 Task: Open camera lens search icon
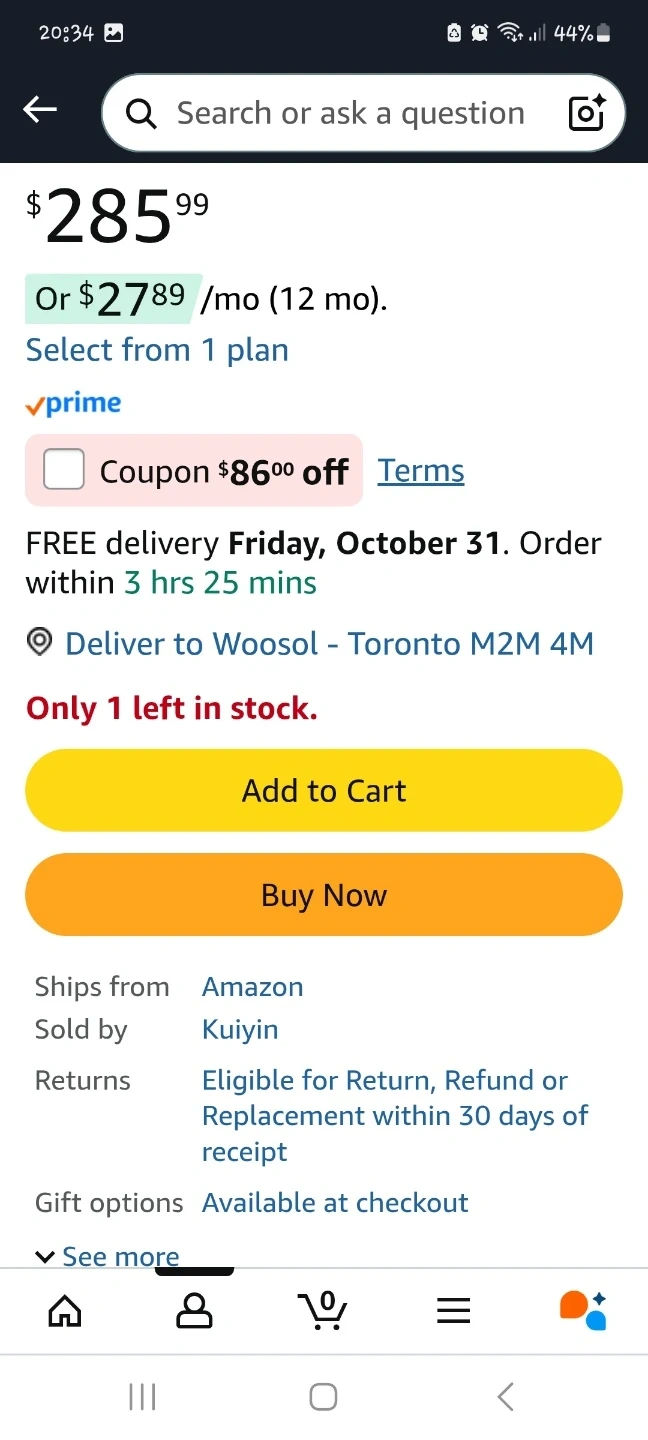[x=587, y=113]
